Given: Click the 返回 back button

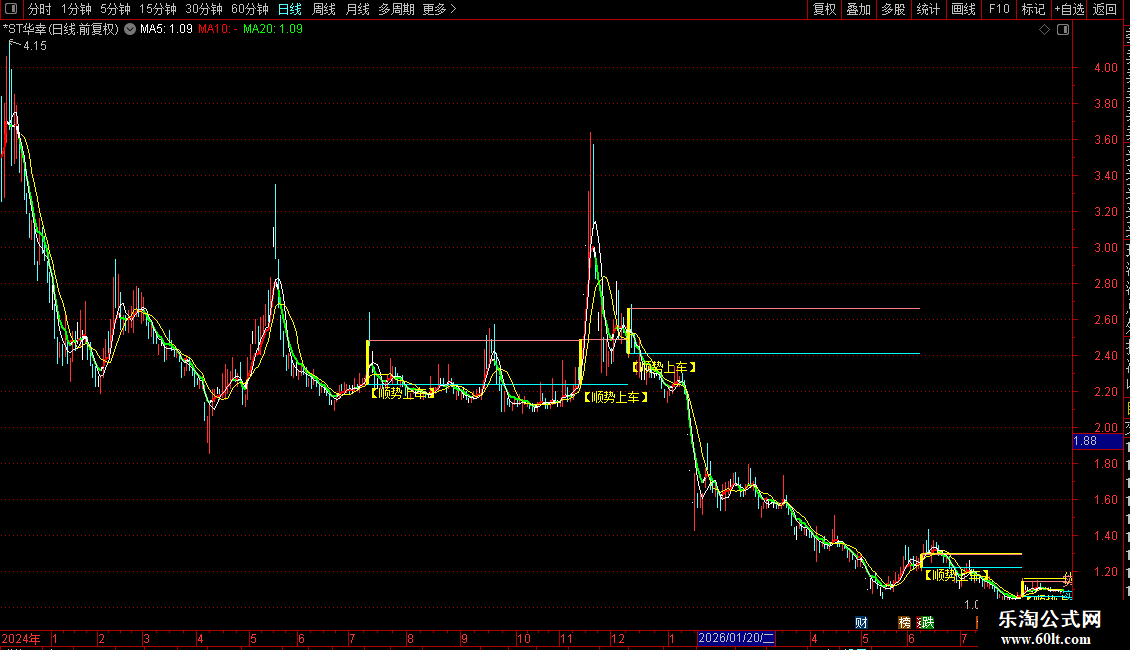Looking at the screenshot, I should (1105, 9).
